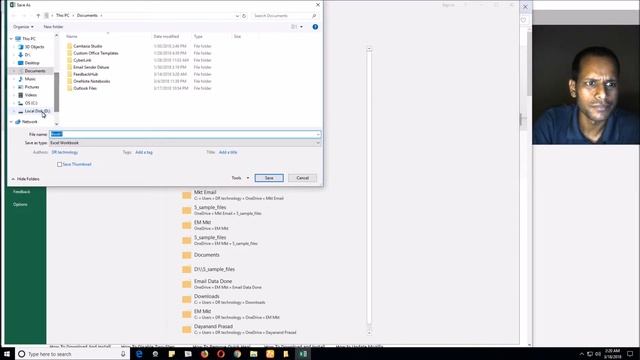Select Videos in the navigation pane
This screenshot has height=360, width=640.
click(31, 95)
